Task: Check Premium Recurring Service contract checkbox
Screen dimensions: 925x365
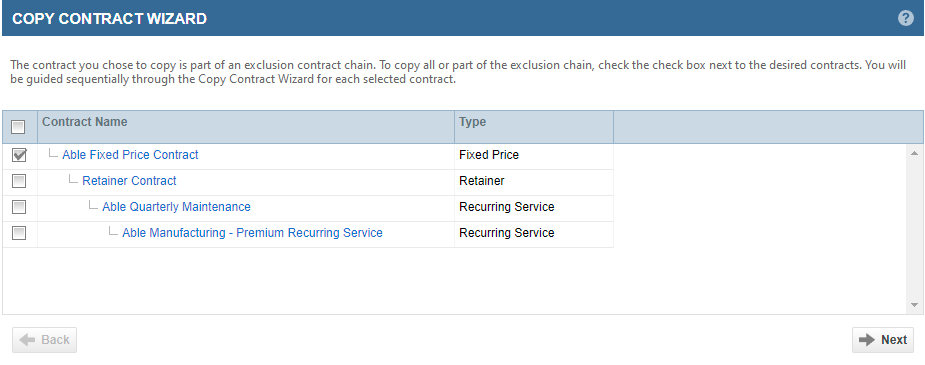Action: (x=19, y=233)
